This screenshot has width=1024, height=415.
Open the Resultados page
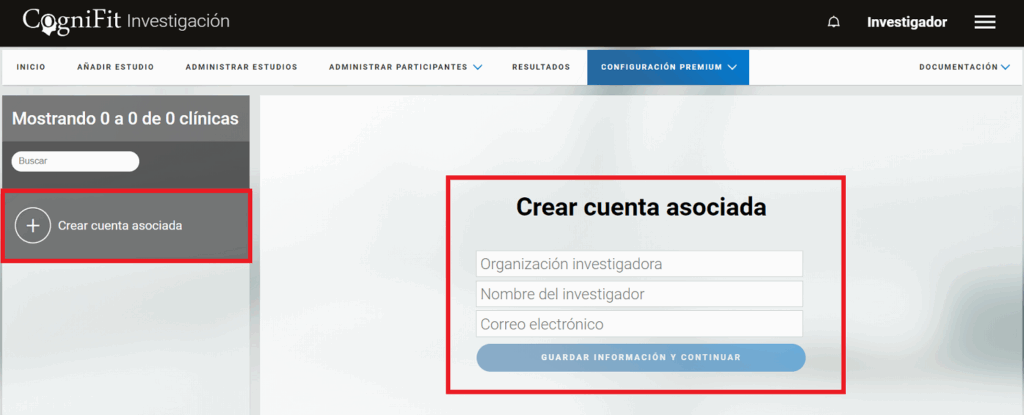pyautogui.click(x=540, y=67)
